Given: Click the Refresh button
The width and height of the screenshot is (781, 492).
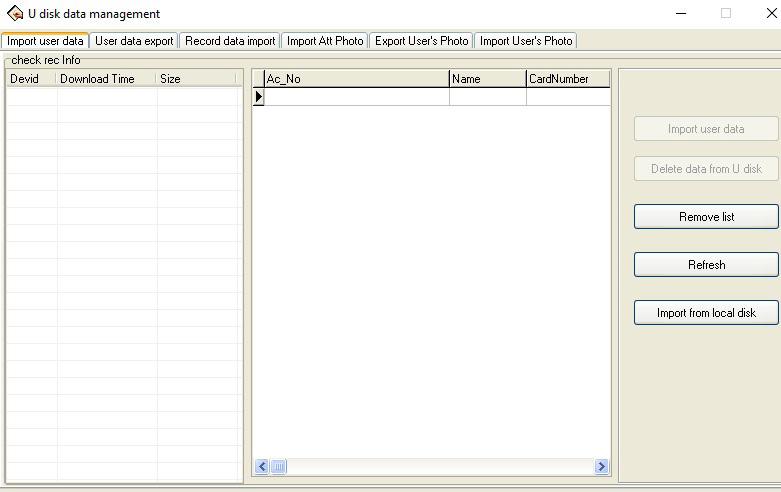Looking at the screenshot, I should [706, 264].
